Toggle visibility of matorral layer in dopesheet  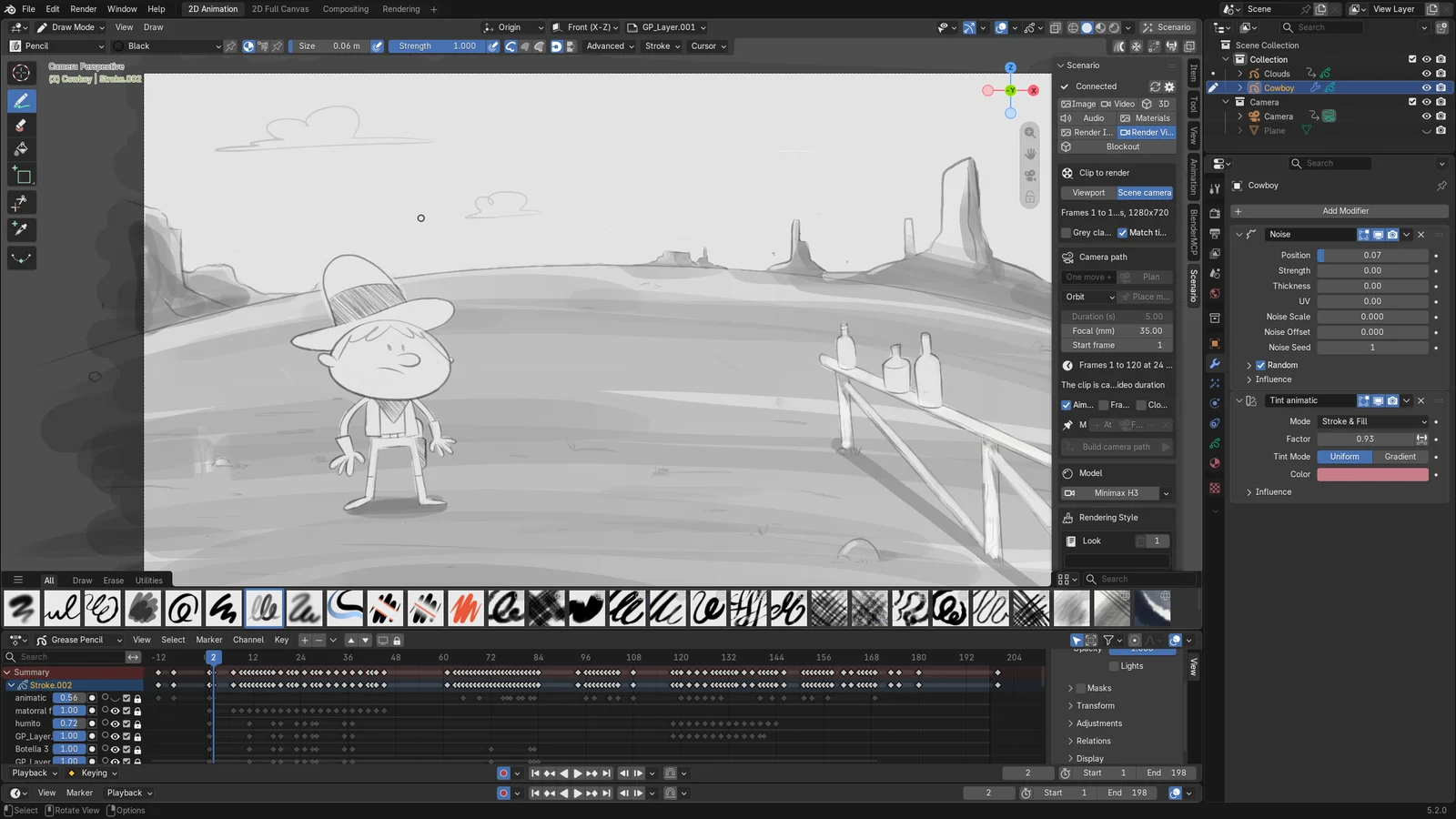[116, 711]
